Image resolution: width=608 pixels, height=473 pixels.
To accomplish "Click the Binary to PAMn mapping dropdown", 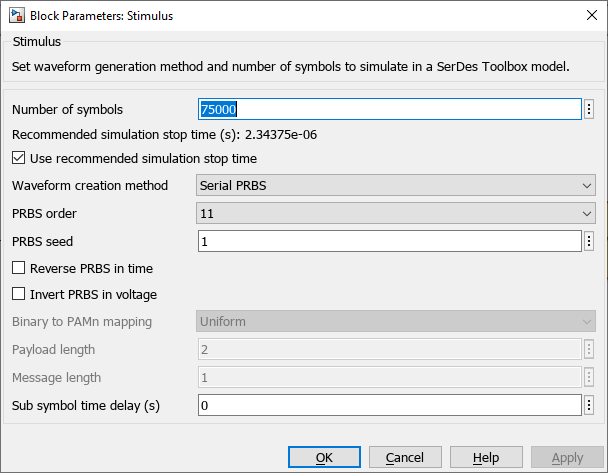I will tap(396, 321).
